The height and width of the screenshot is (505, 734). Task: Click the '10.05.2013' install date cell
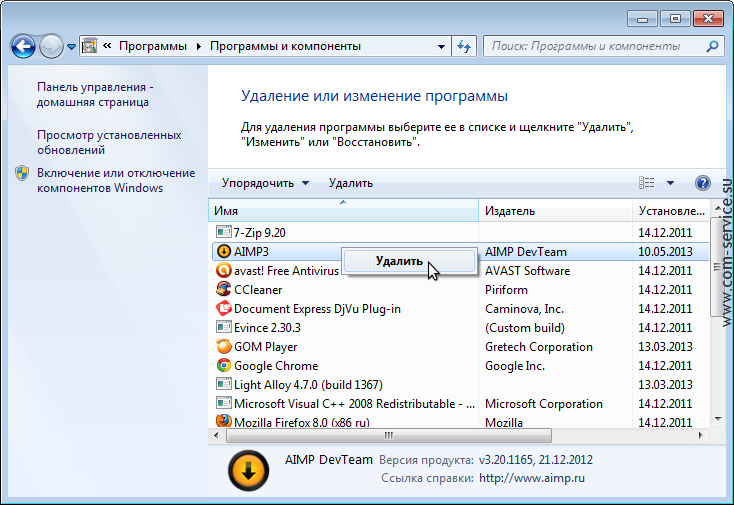665,252
